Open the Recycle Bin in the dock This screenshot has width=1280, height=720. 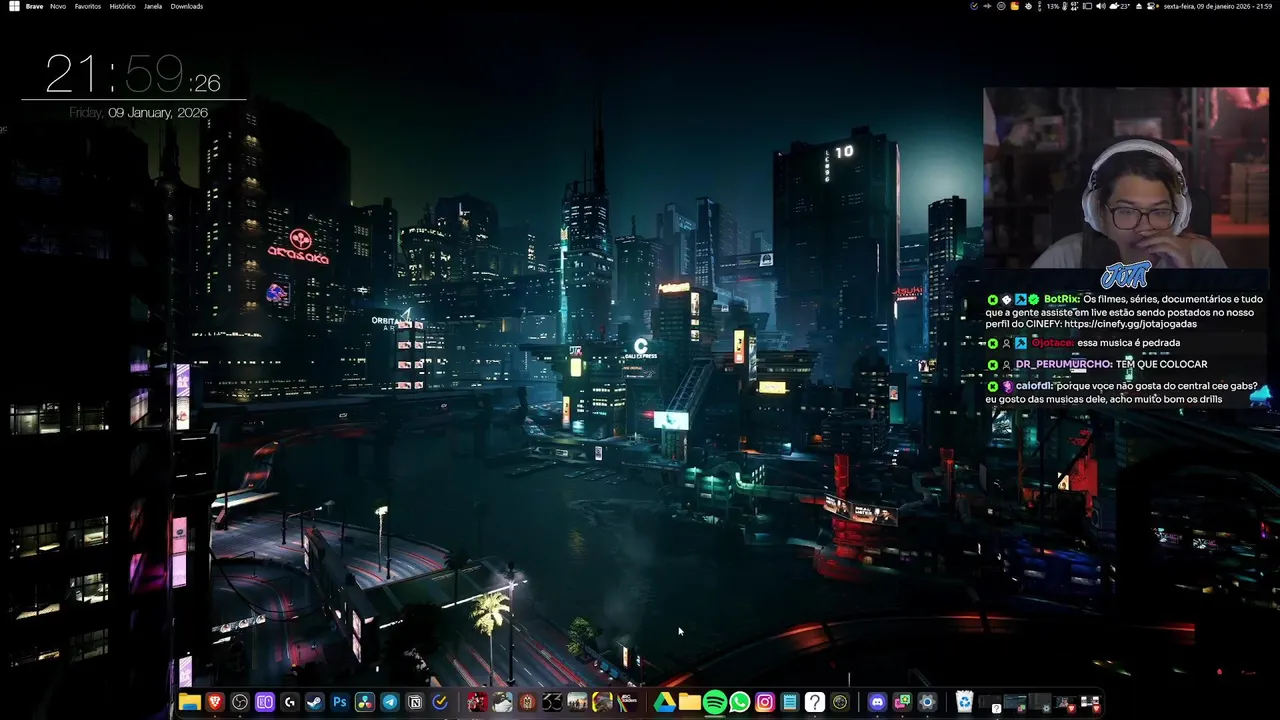pyautogui.click(x=965, y=702)
